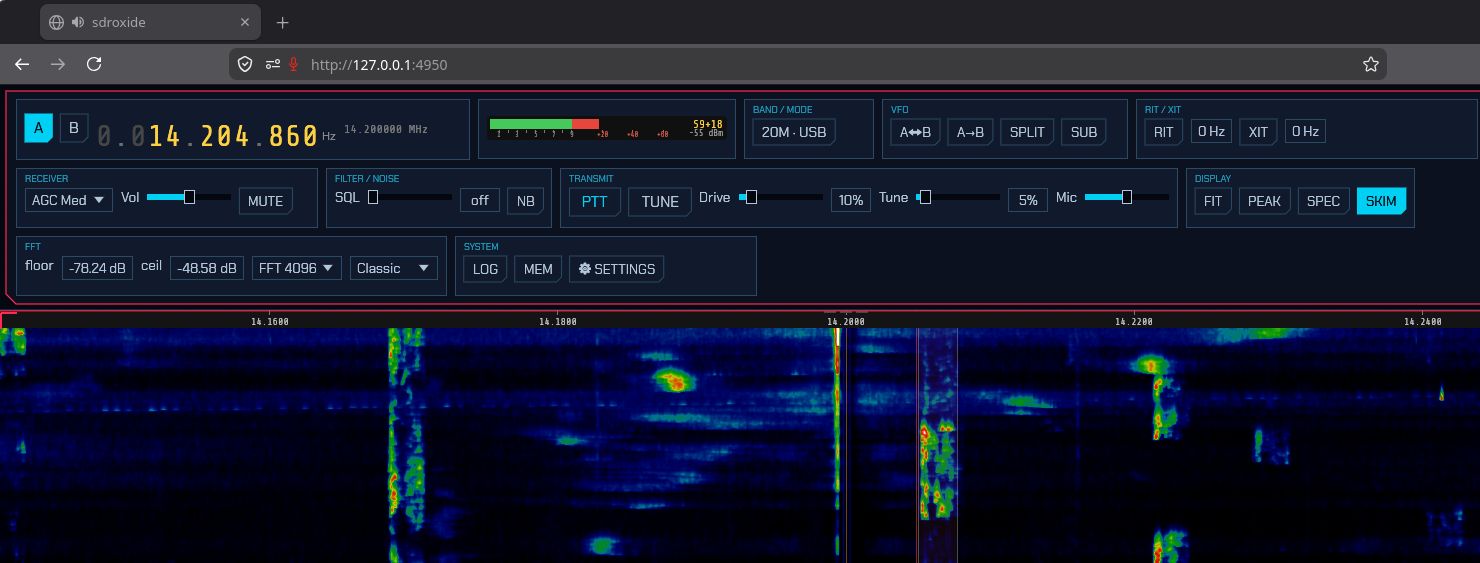Open the AGC Med dropdown
The width and height of the screenshot is (1480, 563).
[69, 200]
